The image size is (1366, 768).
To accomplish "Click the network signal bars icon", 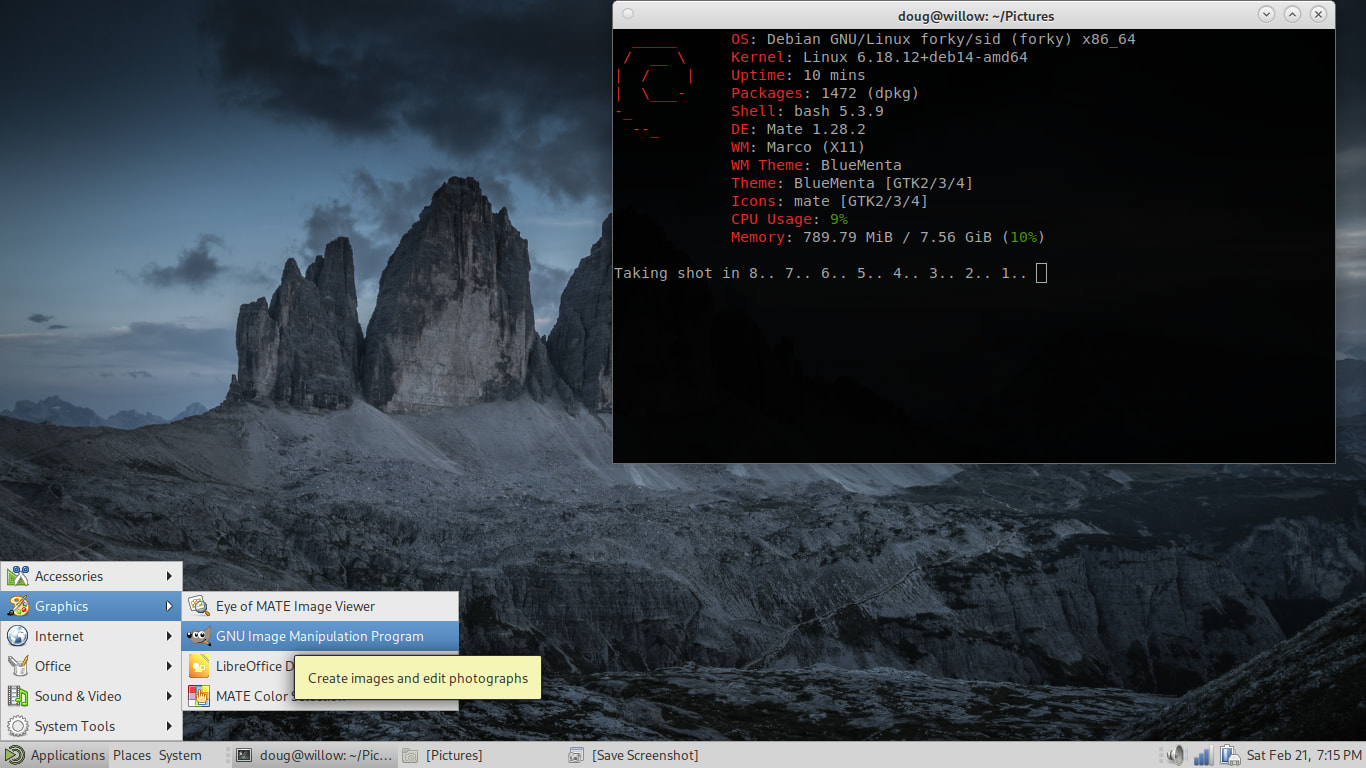I will 1203,755.
